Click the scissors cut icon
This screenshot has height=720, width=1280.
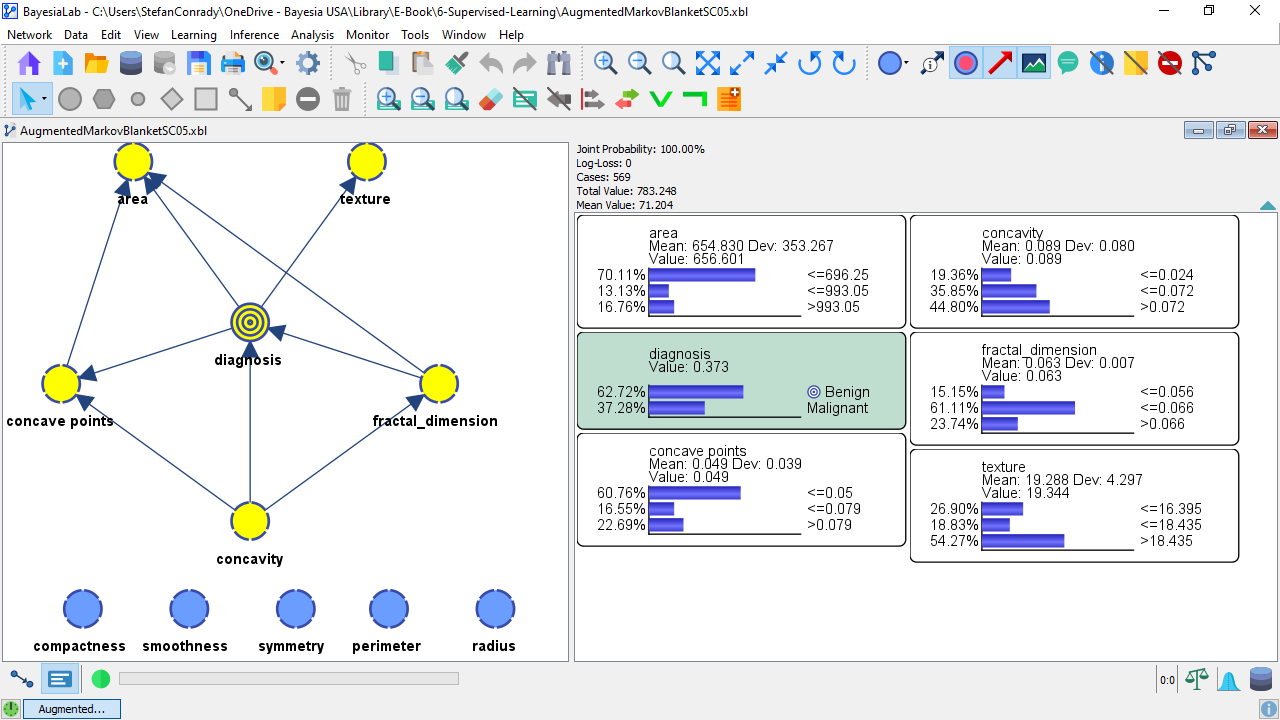coord(355,64)
